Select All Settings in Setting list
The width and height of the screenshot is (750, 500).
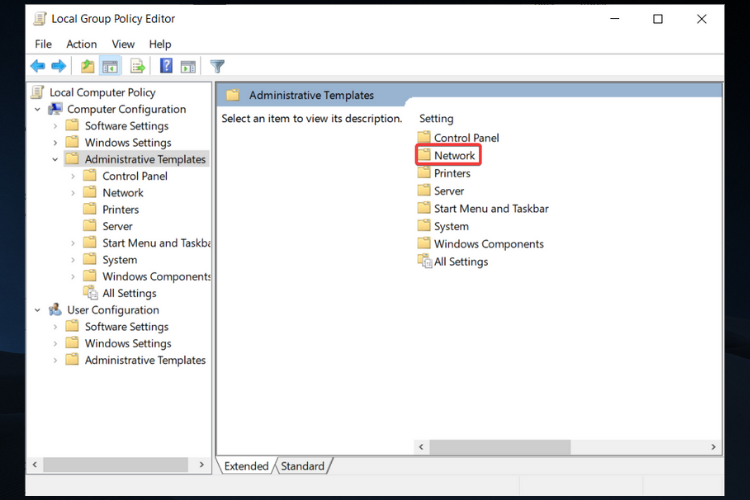point(461,262)
